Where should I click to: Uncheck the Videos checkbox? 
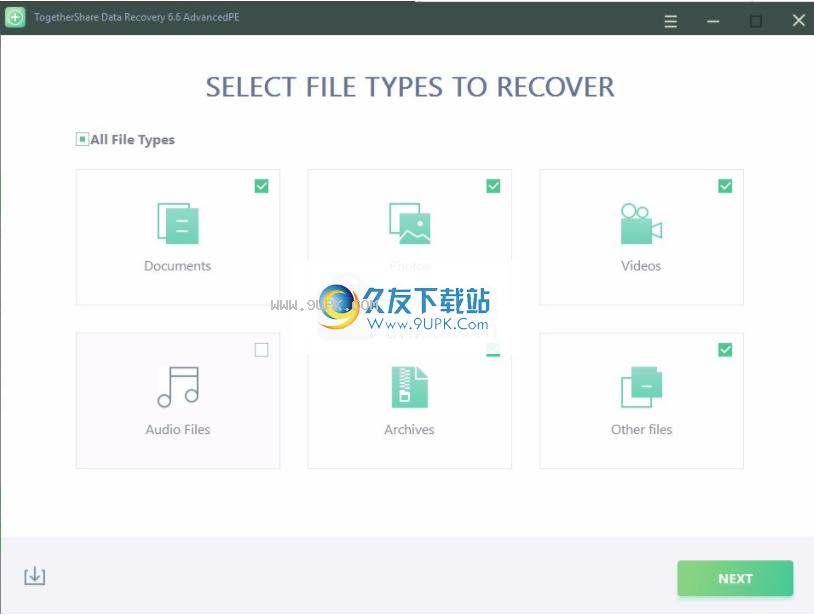(x=725, y=186)
